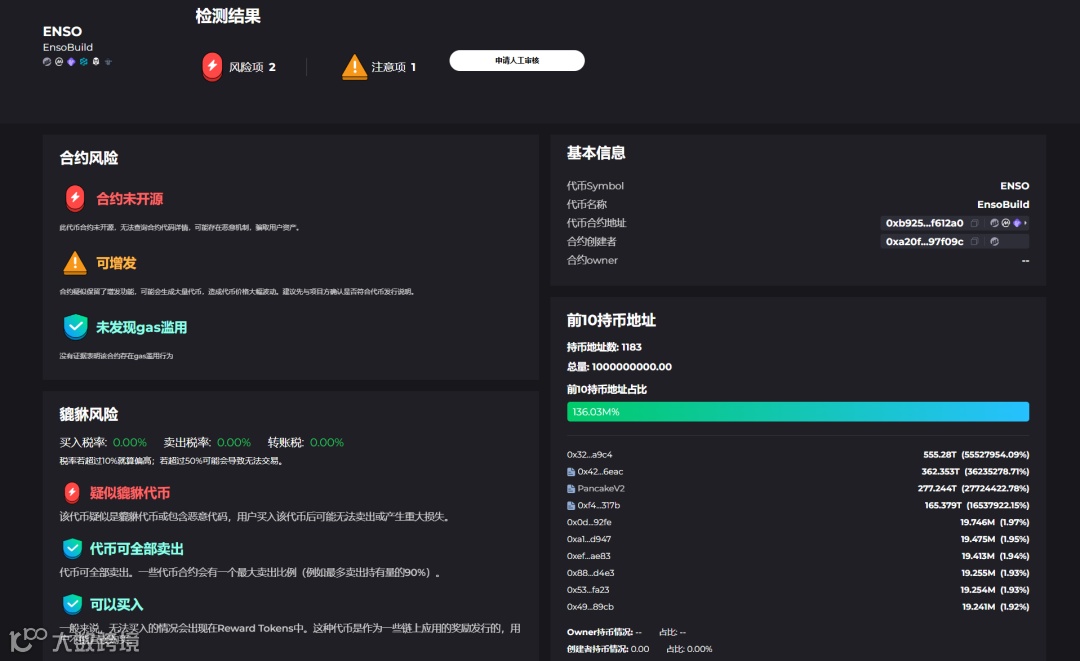
Task: Open holder address 0x32...a9c4
Action: [590, 454]
